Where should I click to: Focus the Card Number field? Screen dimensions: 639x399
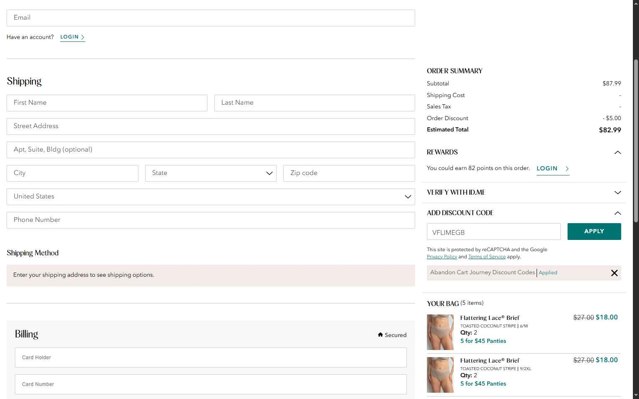click(211, 384)
